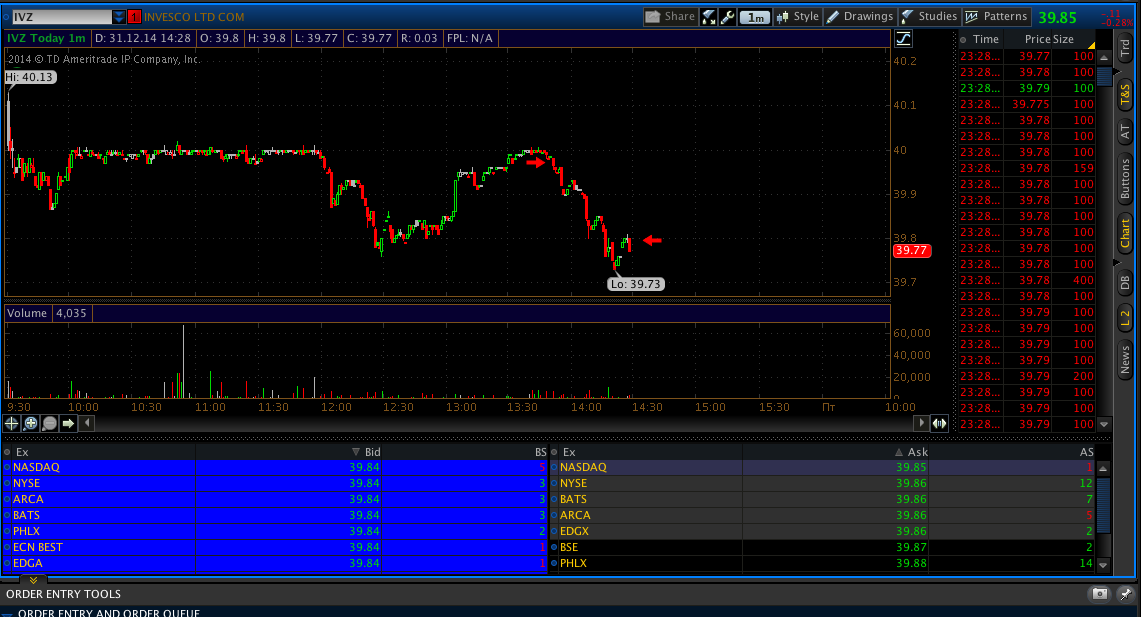
Task: Expand the double-chevron handle above Order Entry Tools
Action: pos(33,580)
